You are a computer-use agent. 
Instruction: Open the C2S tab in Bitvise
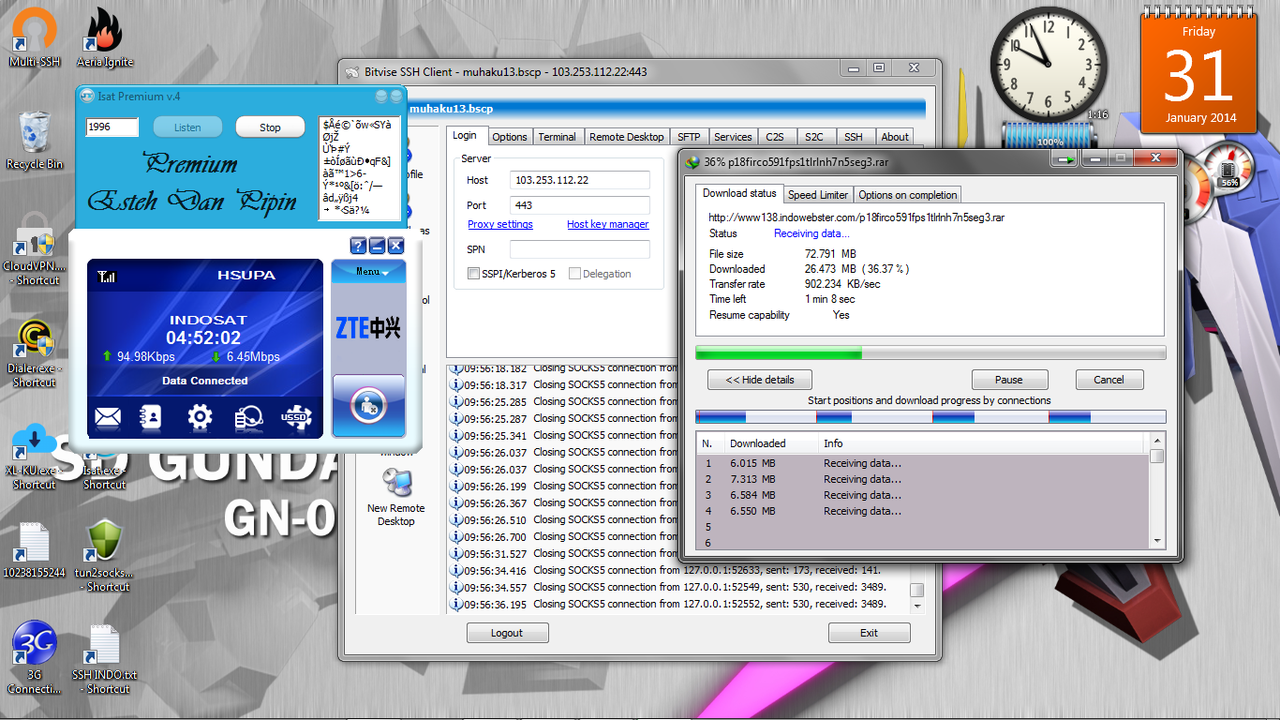[775, 137]
